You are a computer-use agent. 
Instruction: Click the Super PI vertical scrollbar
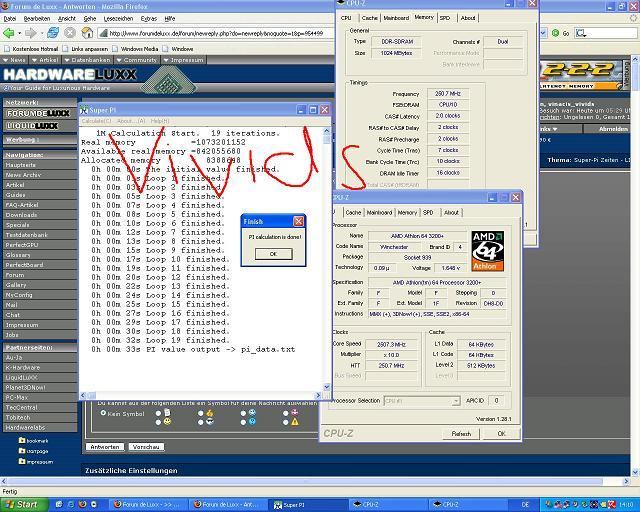(x=327, y=259)
